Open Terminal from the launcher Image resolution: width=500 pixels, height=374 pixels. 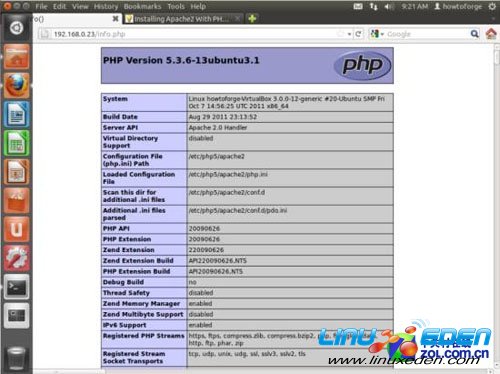click(x=16, y=287)
